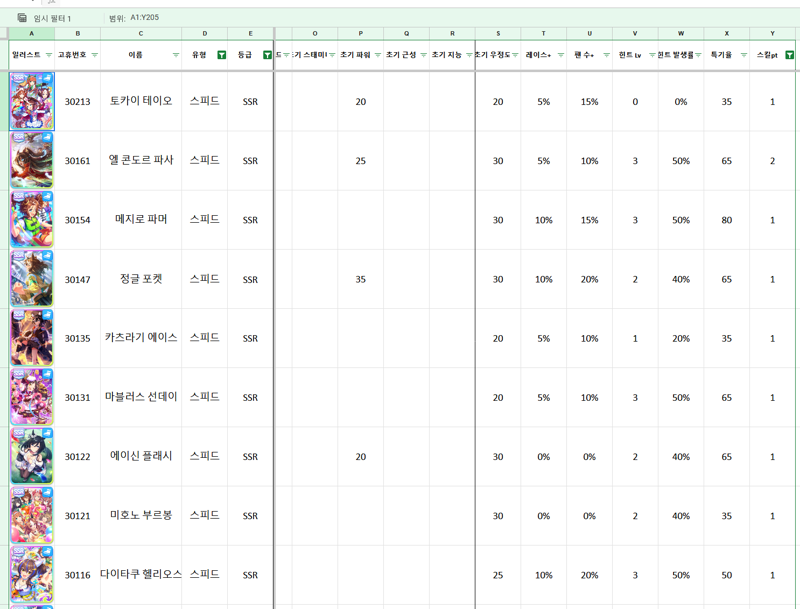Viewport: 800px width, 609px height.
Task: Open 팬 수+ filter dropdown
Action: (606, 55)
